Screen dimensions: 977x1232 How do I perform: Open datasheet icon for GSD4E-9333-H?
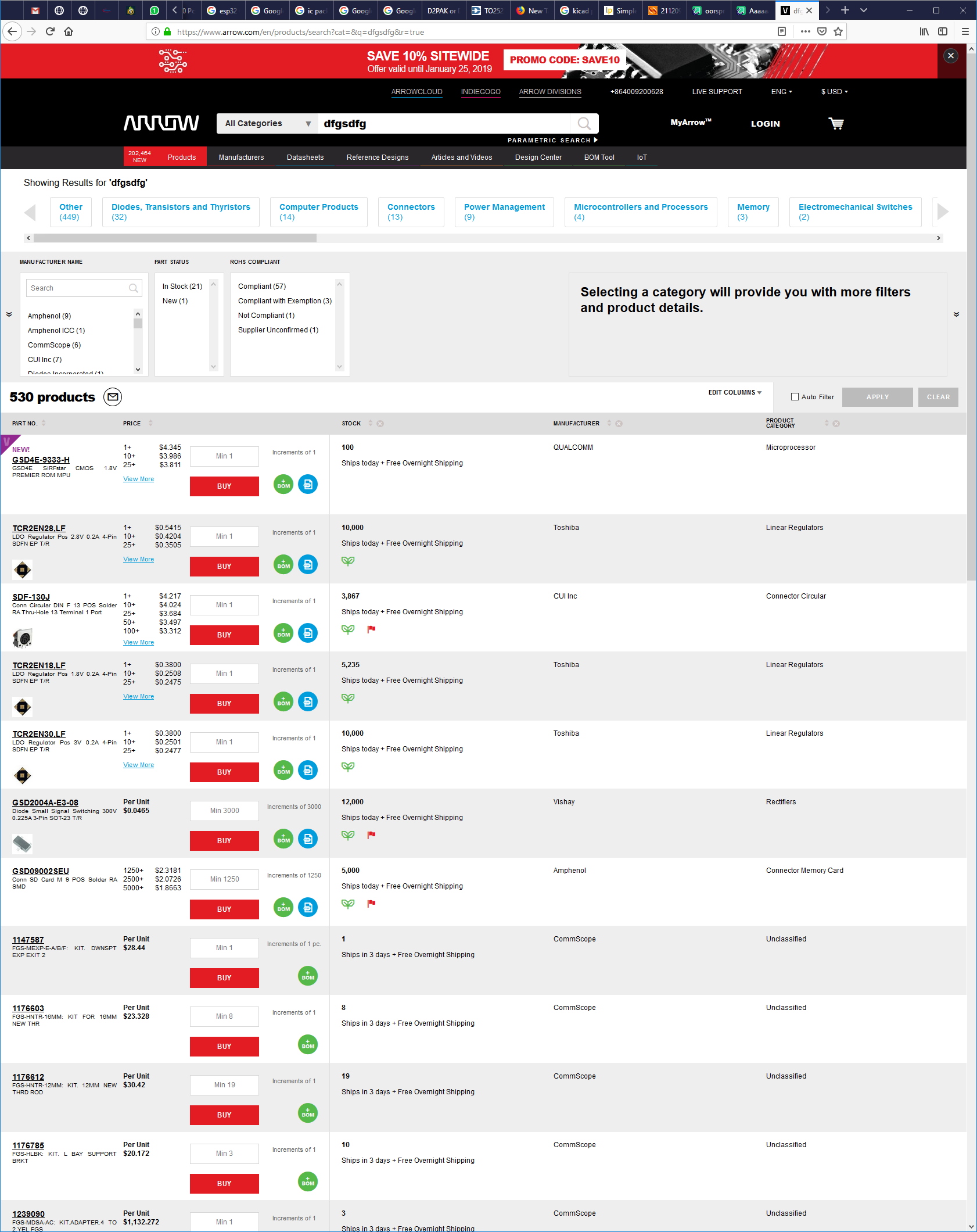[308, 484]
